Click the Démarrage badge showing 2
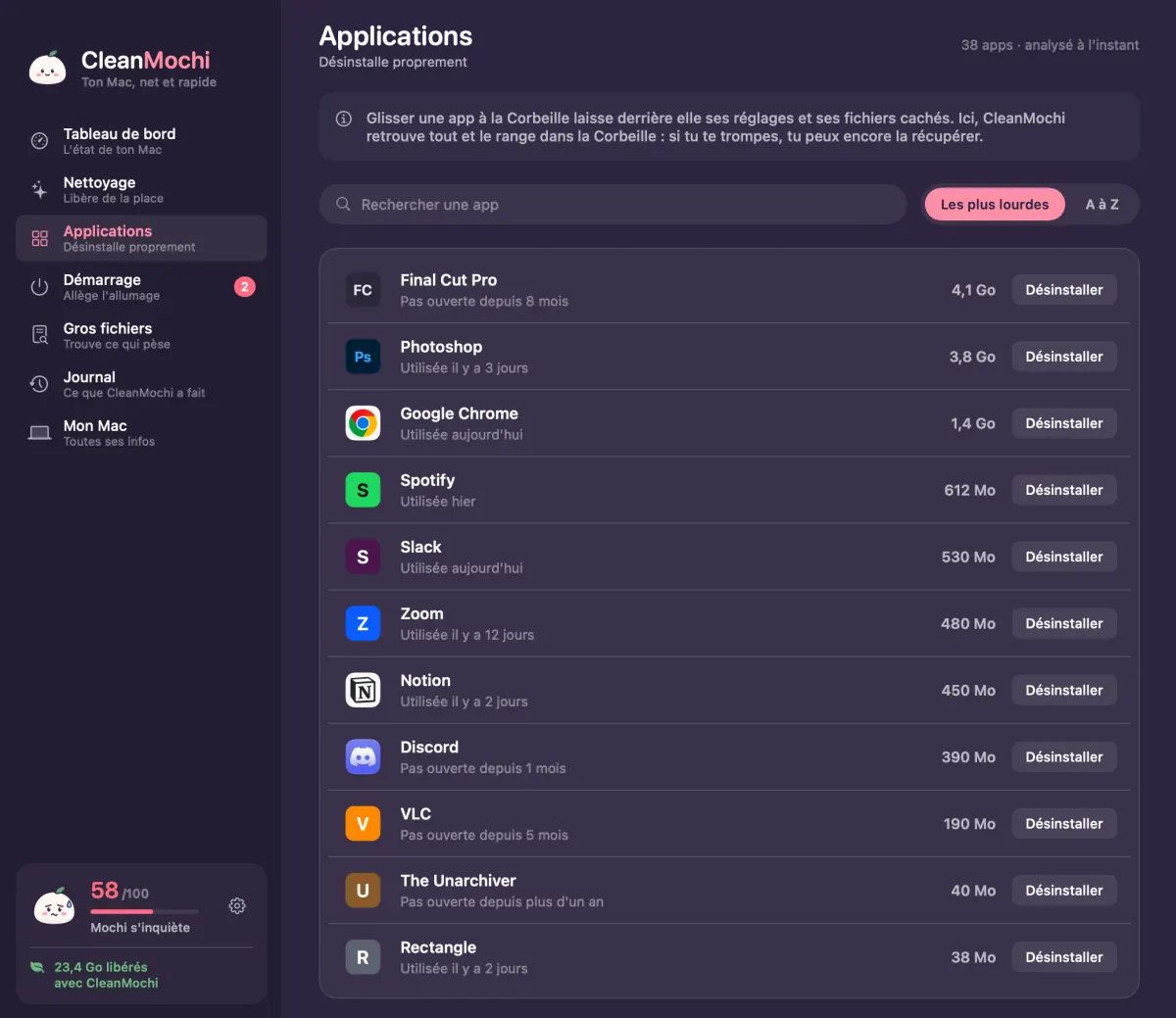1176x1018 pixels. tap(245, 287)
